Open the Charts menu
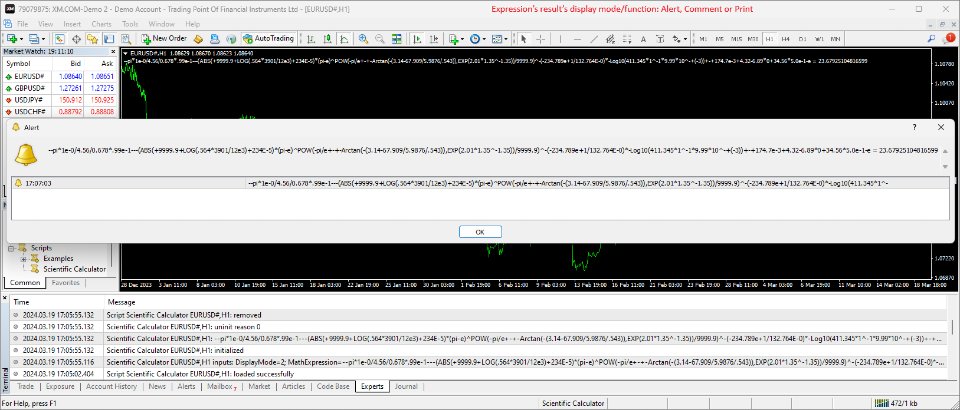The width and height of the screenshot is (960, 410). [x=101, y=24]
